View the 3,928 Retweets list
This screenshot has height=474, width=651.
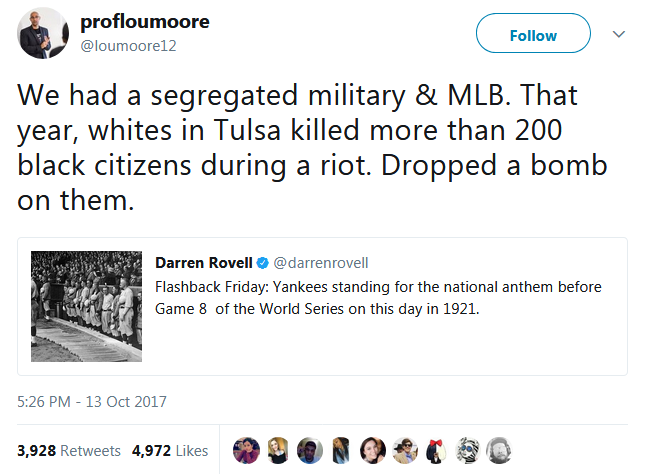pos(69,451)
